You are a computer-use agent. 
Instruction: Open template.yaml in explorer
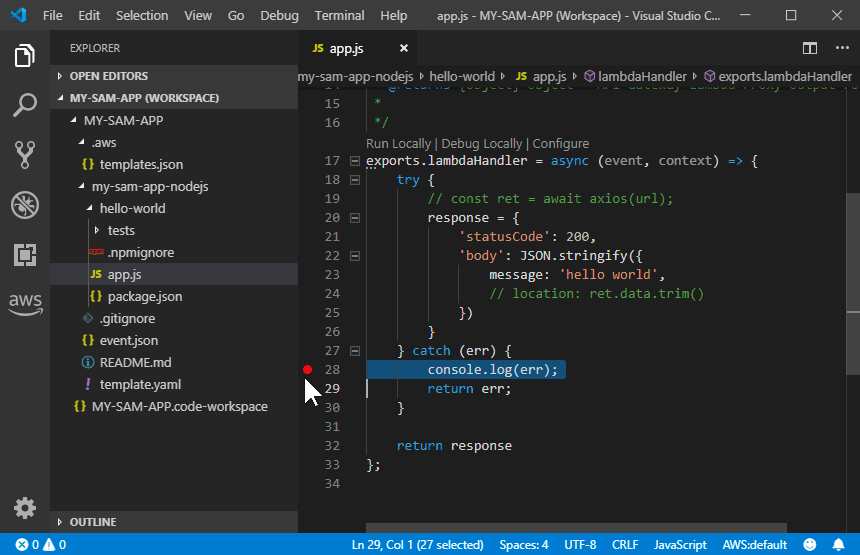[x=174, y=384]
